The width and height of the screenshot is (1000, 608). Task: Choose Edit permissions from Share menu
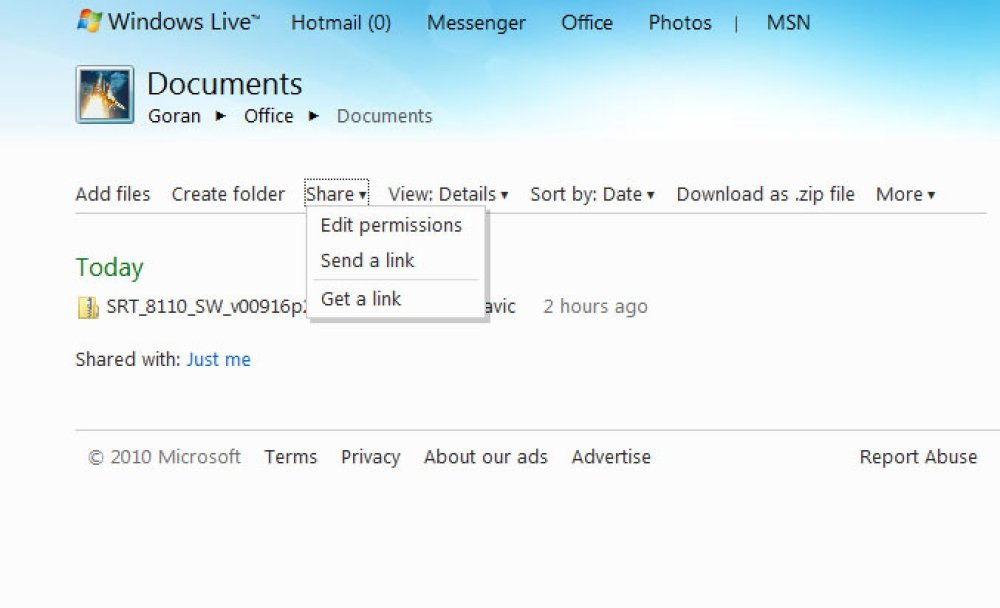(x=391, y=225)
